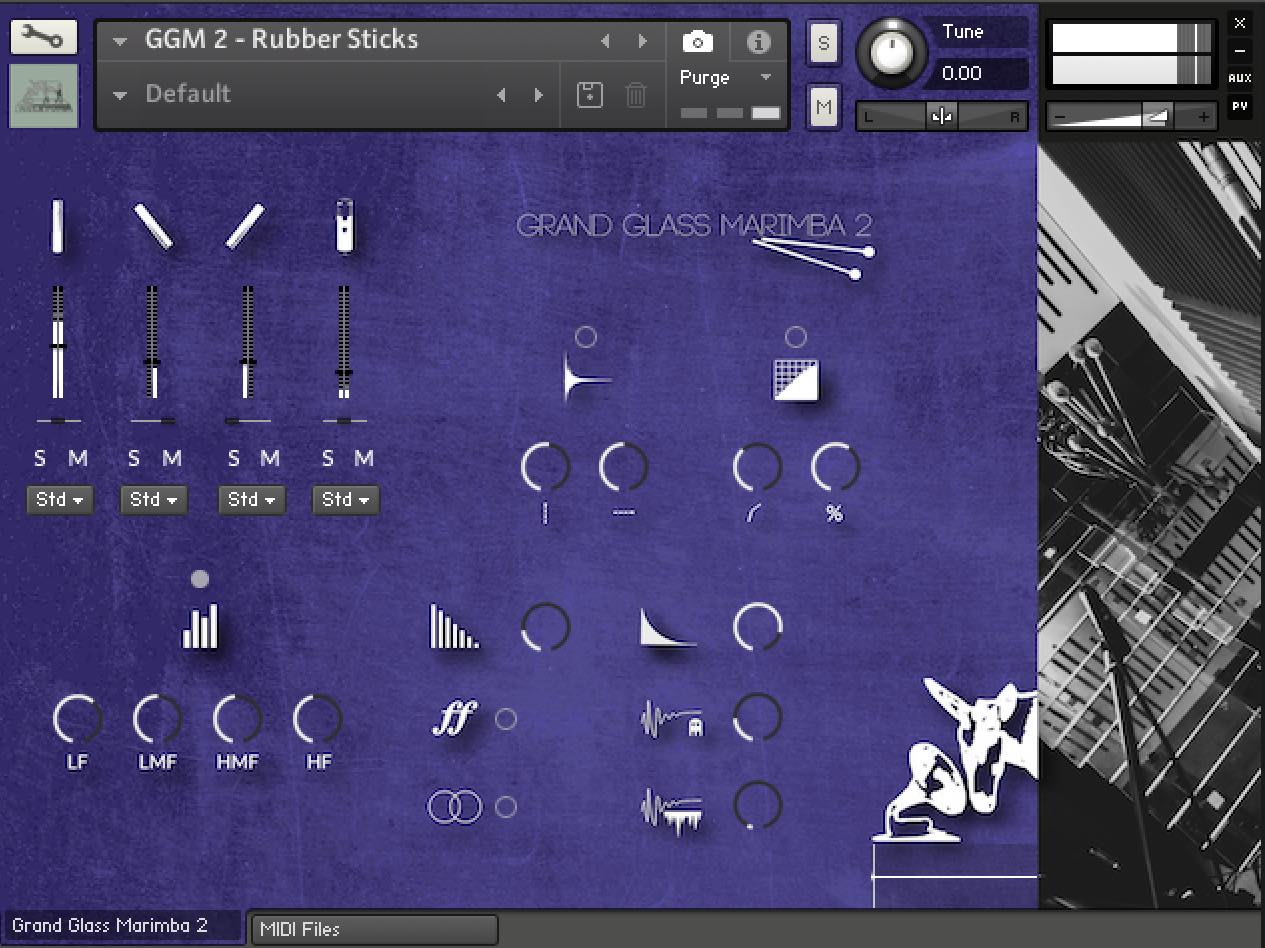Open instrument edit mode with the wrench icon
The image size is (1265, 948).
[44, 38]
